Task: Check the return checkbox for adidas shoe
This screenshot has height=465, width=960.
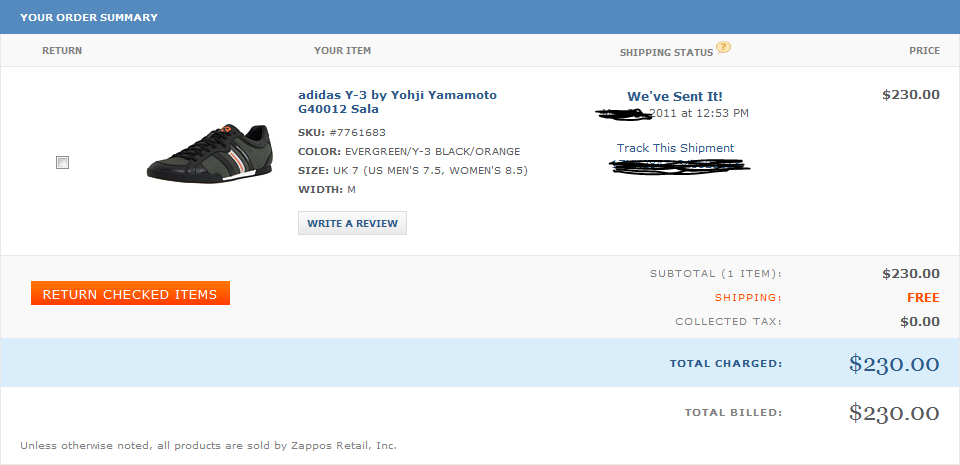Action: coord(63,162)
